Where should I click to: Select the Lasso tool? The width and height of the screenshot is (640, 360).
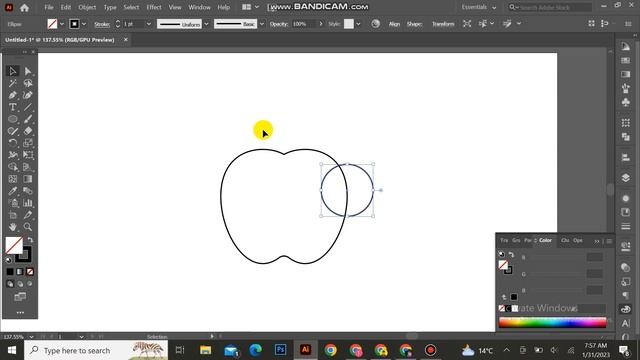28,83
